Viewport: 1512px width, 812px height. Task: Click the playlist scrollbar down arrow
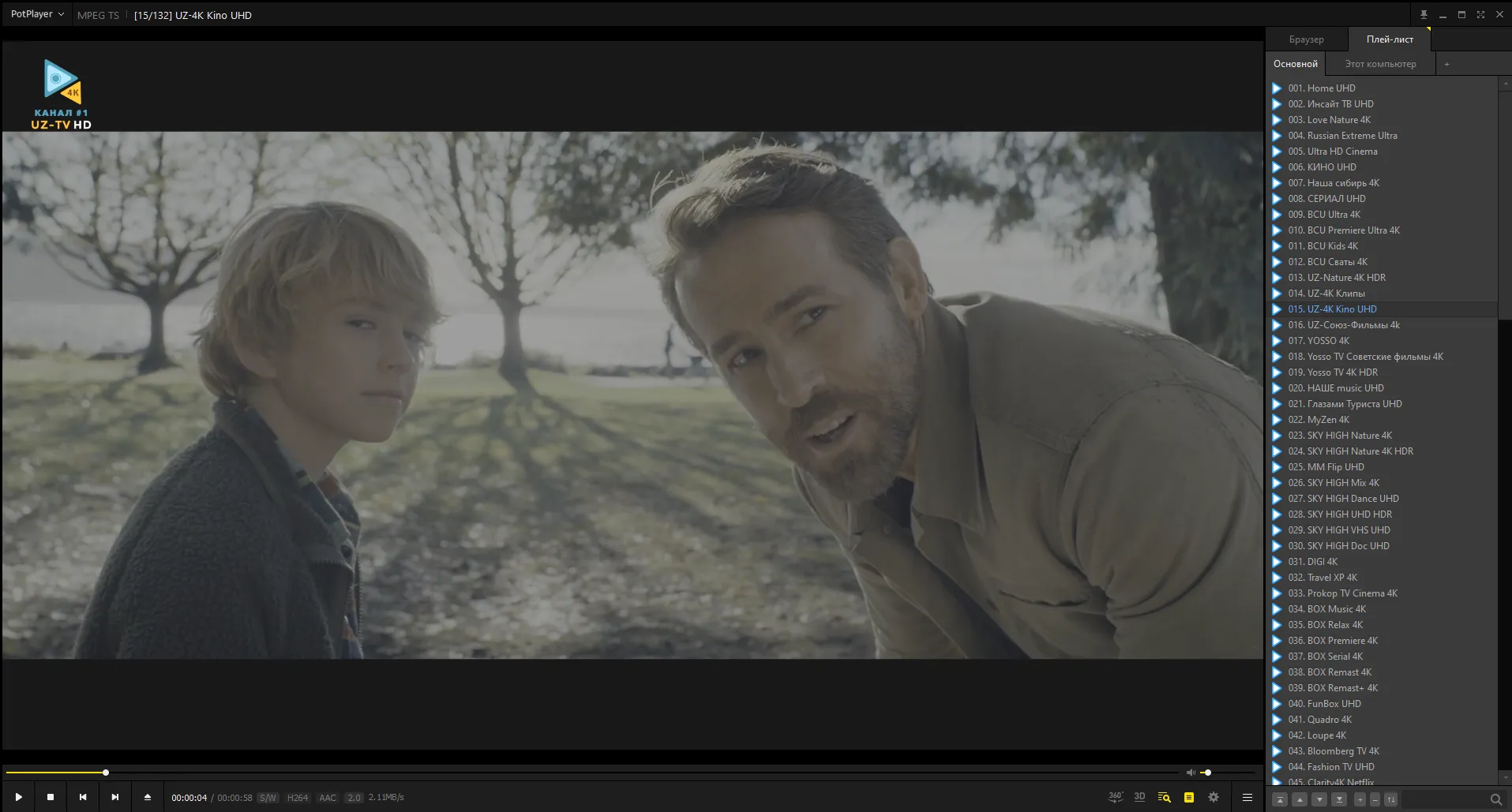1505,779
